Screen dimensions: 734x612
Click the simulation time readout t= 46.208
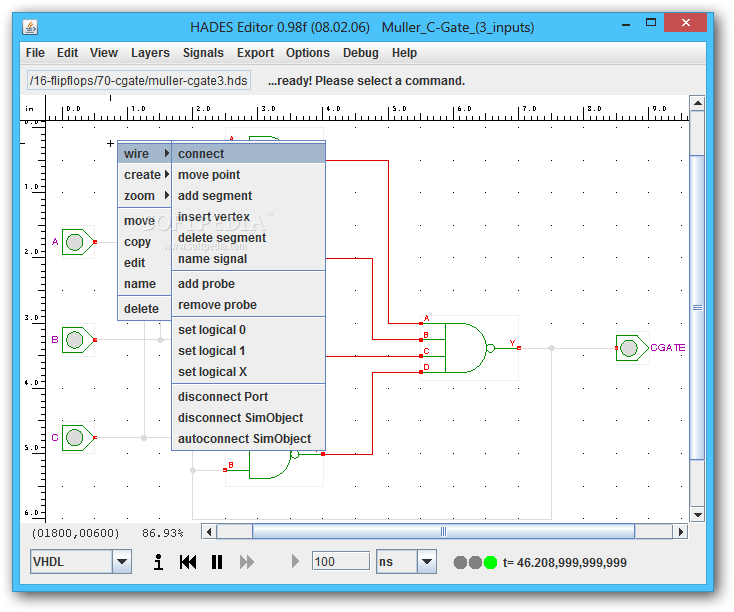(565, 562)
